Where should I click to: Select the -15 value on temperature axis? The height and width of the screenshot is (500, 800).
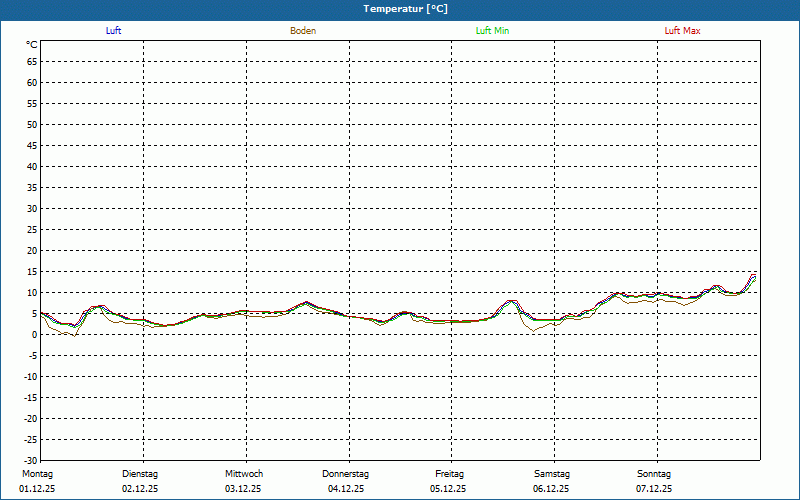tap(31, 397)
